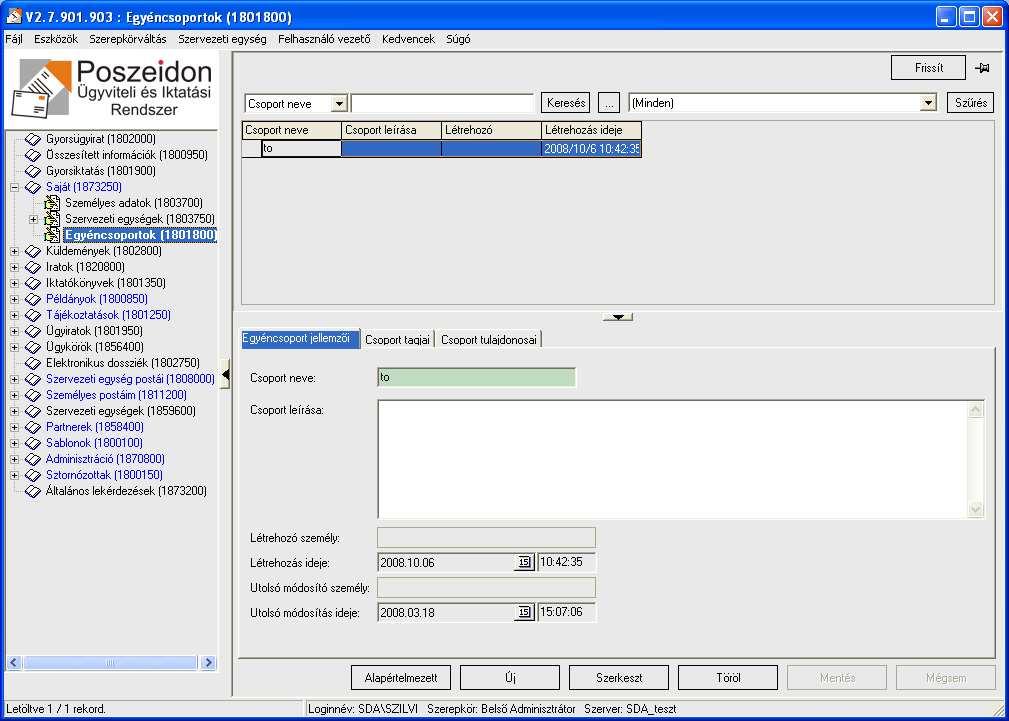Switch to the Csoport tulajdonosai tab
Screen dimensions: 1009x721
488,340
